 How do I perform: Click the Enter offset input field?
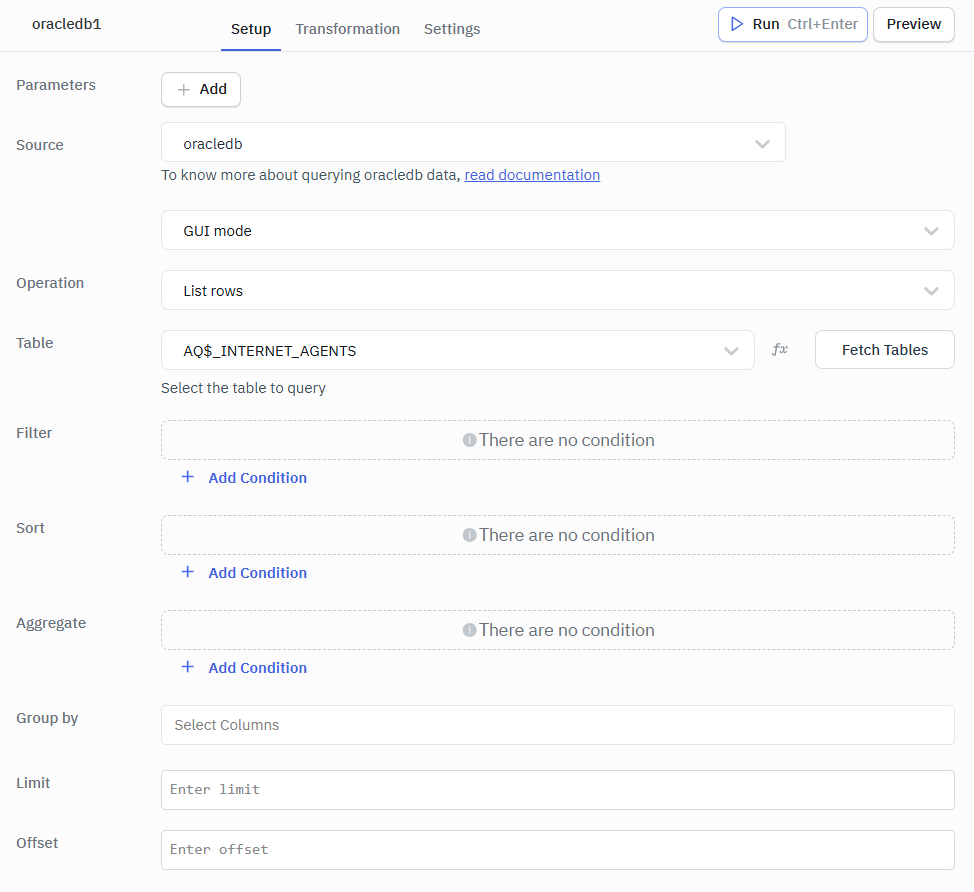(558, 850)
